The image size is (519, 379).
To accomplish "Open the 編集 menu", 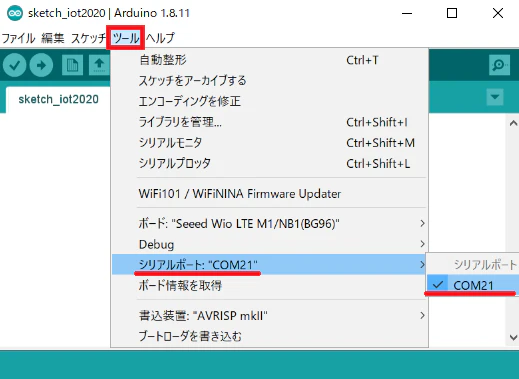I will click(x=53, y=38).
